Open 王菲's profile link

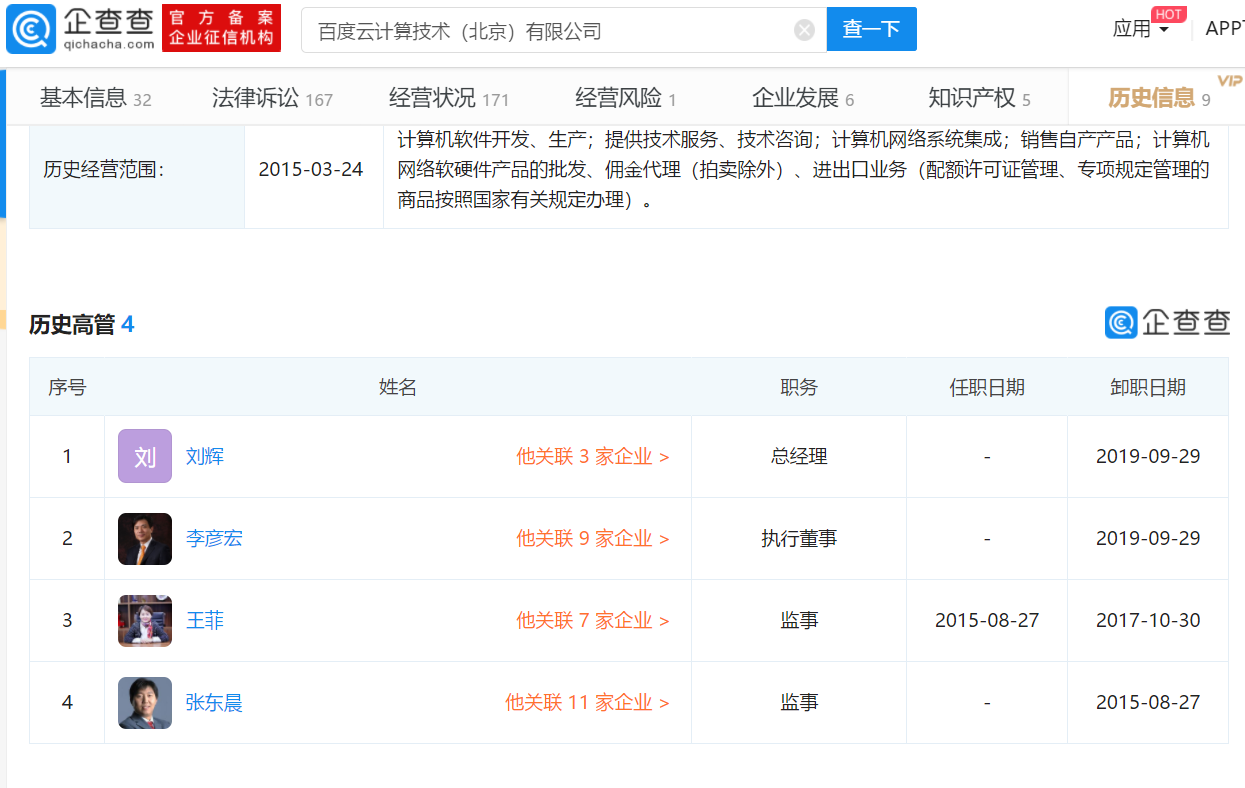click(205, 620)
